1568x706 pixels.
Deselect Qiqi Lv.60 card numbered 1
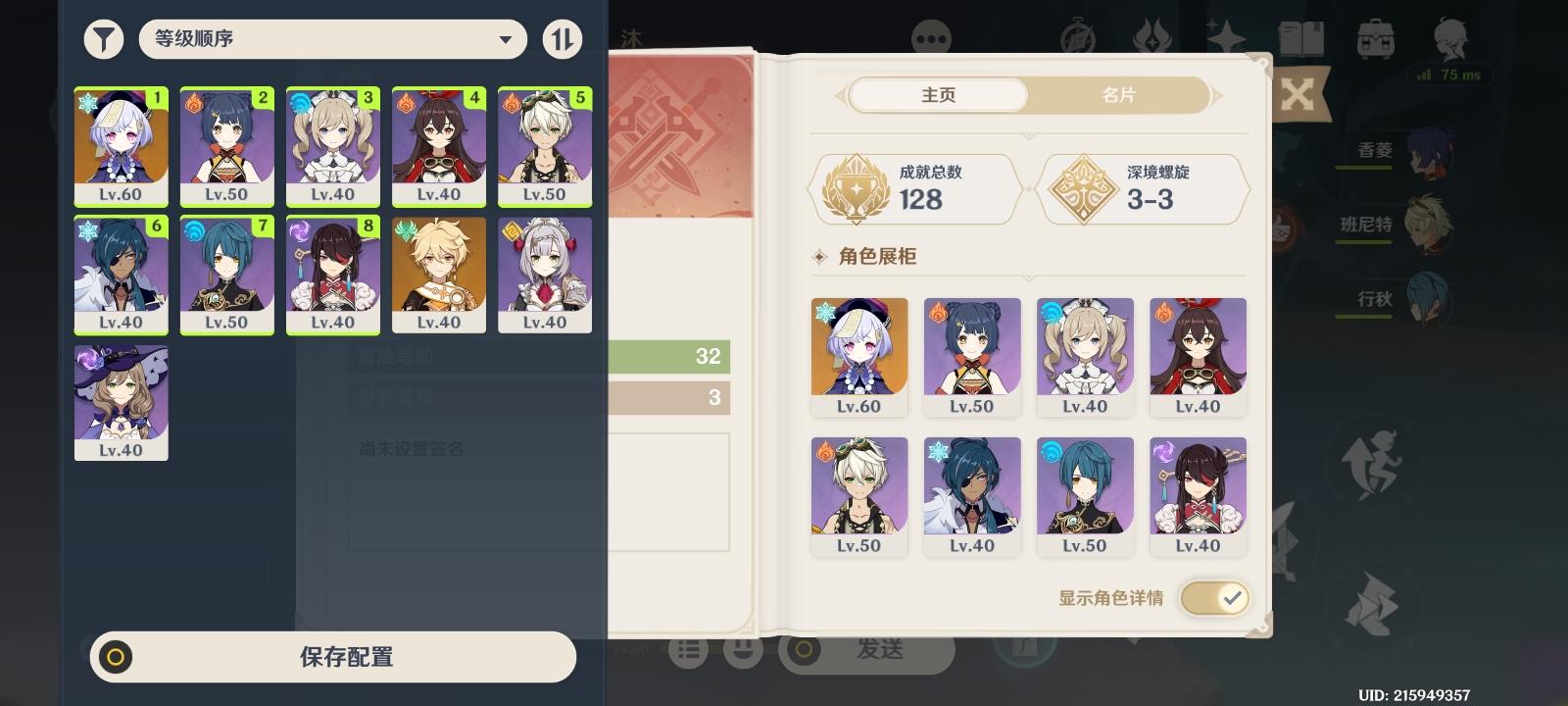click(122, 146)
